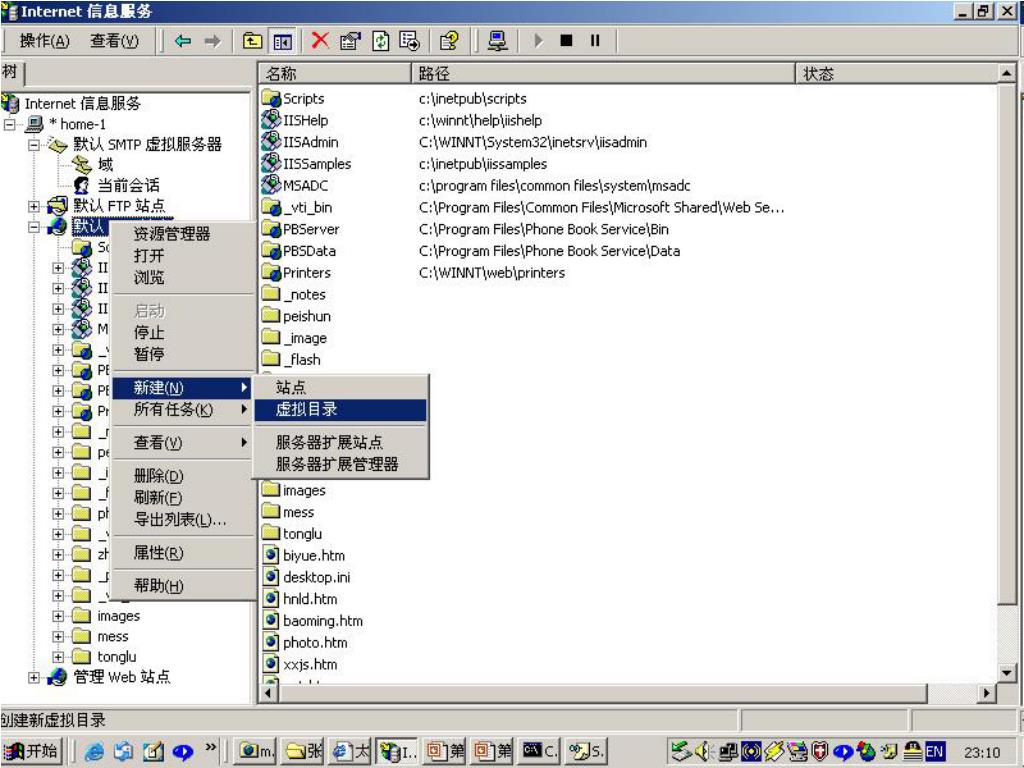1024x768 pixels.
Task: Select the Internet 信息服务 root node
Action: [x=82, y=103]
